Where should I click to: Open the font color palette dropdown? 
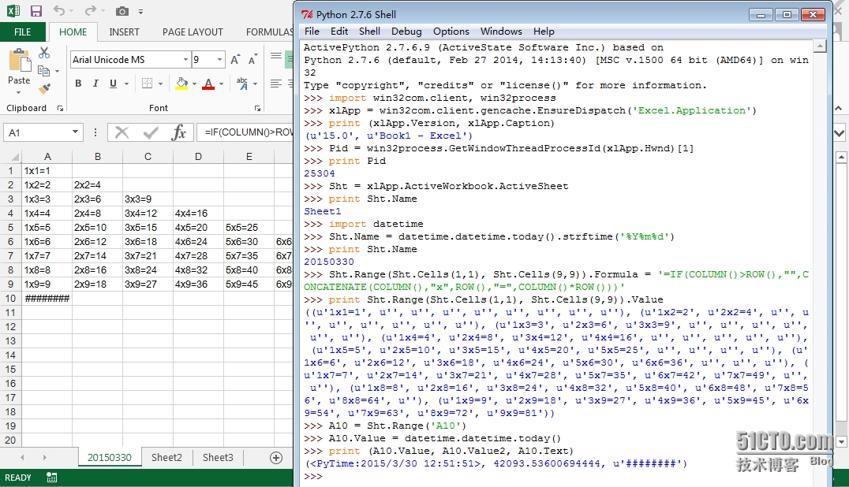[x=221, y=84]
